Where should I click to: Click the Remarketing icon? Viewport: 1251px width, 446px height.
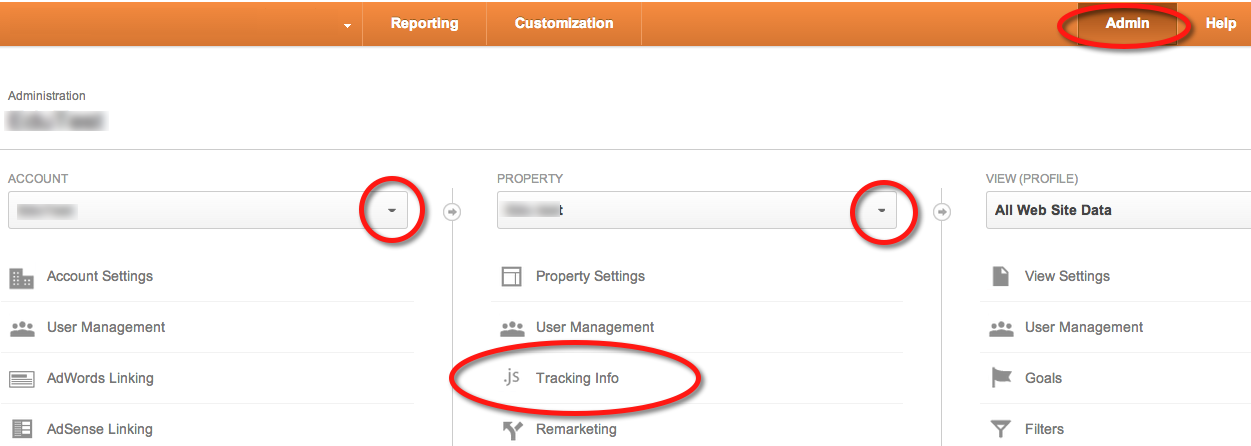click(511, 430)
